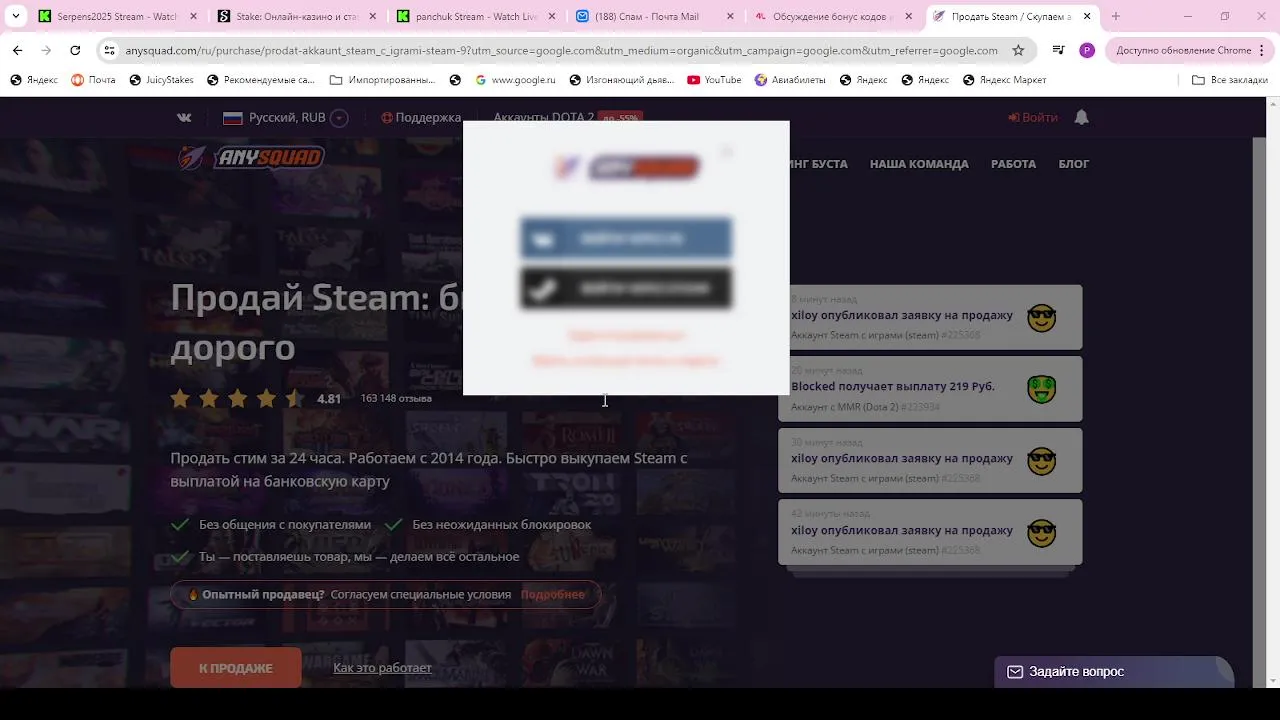Viewport: 1280px width, 720px height.
Task: Close the Stake Онлайн-казино tab
Action: (x=374, y=16)
